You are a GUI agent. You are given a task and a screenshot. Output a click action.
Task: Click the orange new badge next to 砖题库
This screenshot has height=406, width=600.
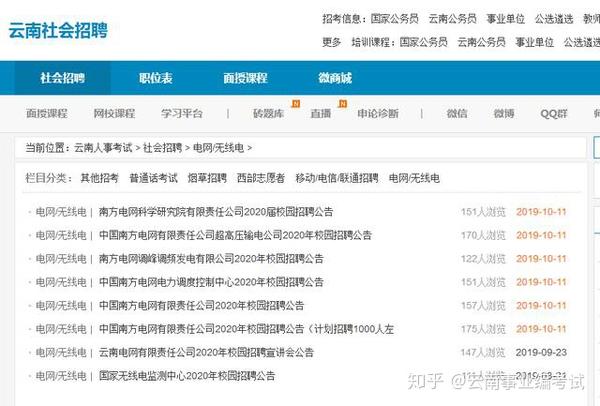click(296, 104)
